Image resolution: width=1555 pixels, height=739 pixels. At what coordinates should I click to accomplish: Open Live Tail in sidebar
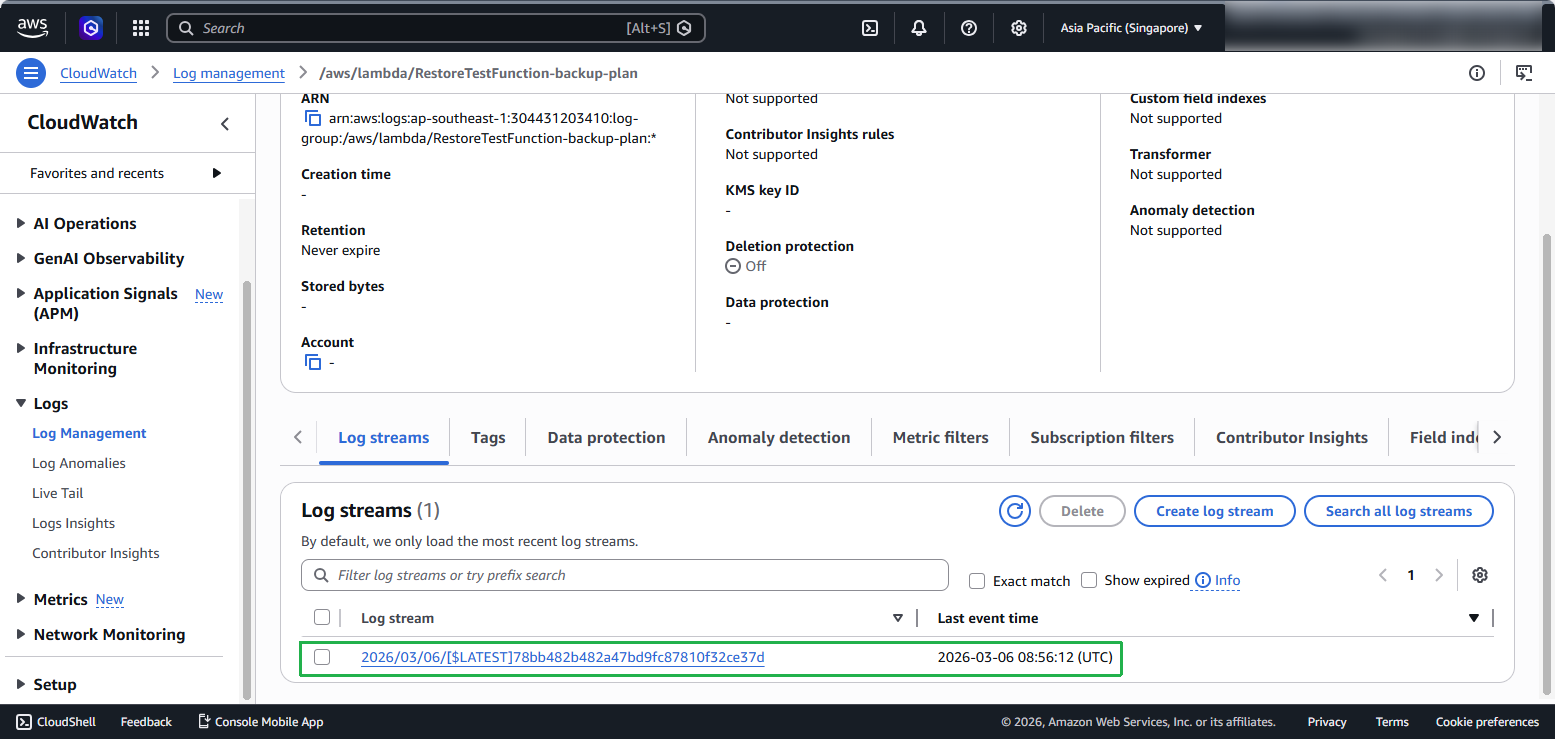(58, 493)
